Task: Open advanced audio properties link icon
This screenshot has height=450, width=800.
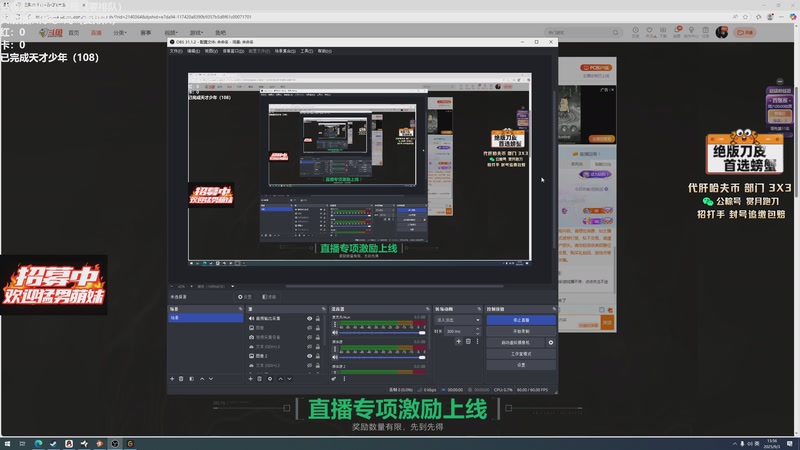Action: point(334,379)
